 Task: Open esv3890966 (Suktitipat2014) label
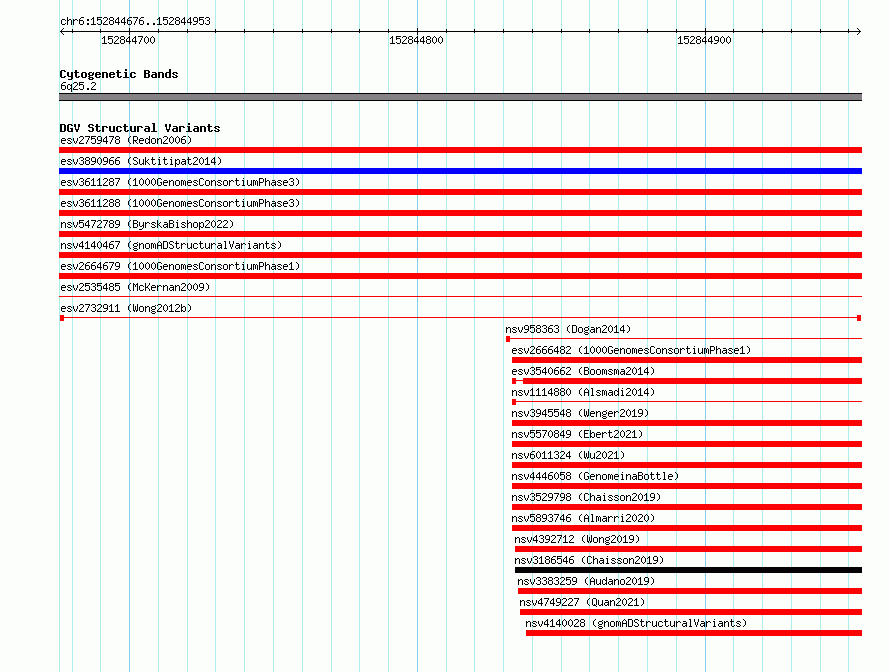click(x=141, y=161)
